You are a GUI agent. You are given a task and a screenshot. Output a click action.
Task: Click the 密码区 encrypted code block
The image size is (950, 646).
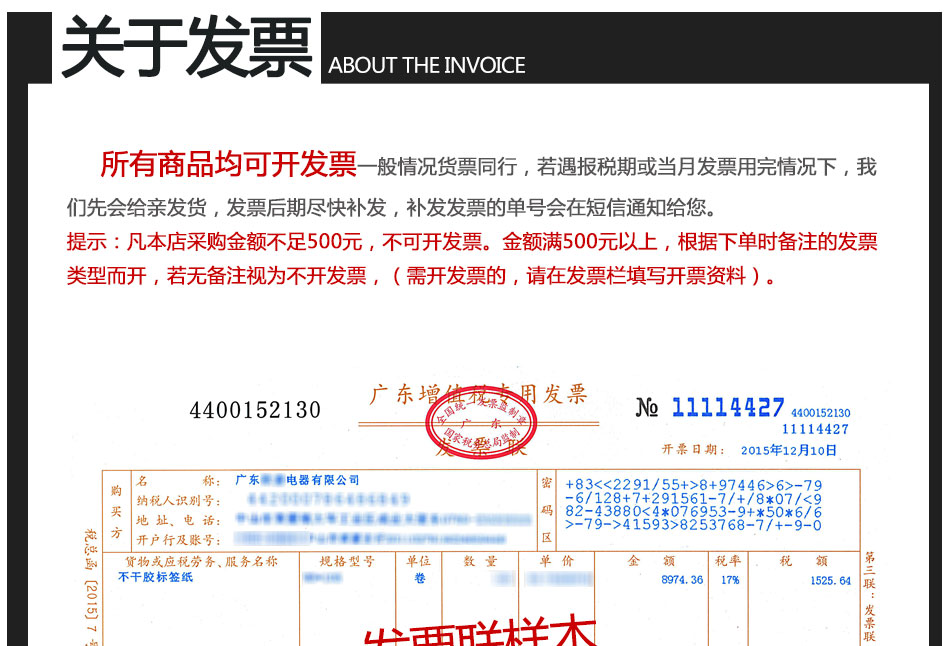point(693,503)
